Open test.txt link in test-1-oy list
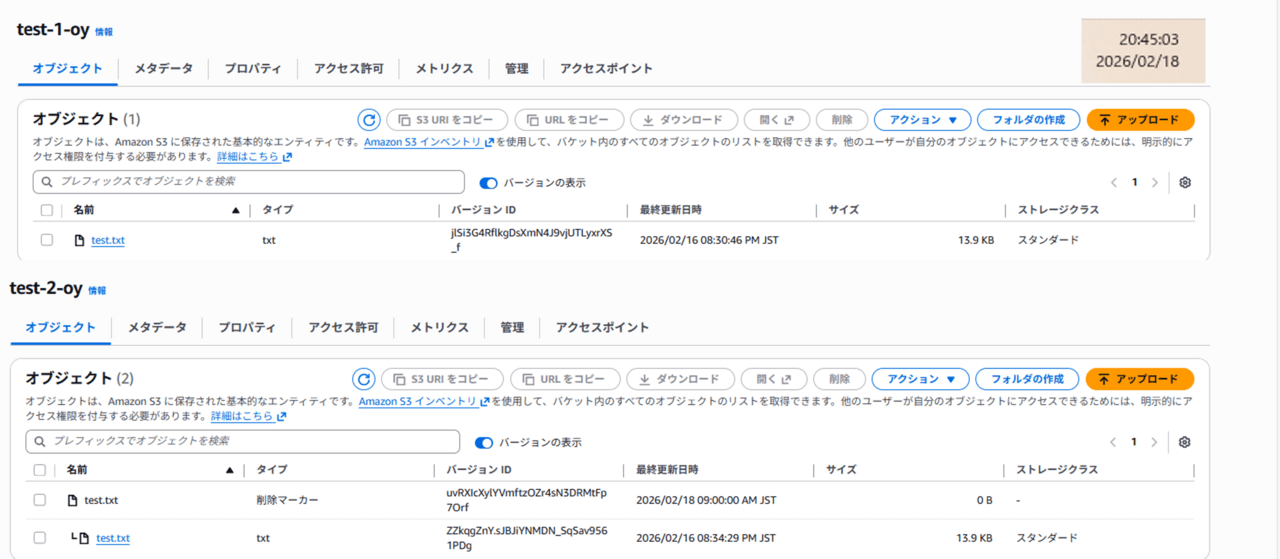Screen dimensions: 1280x559 pyautogui.click(x=108, y=240)
